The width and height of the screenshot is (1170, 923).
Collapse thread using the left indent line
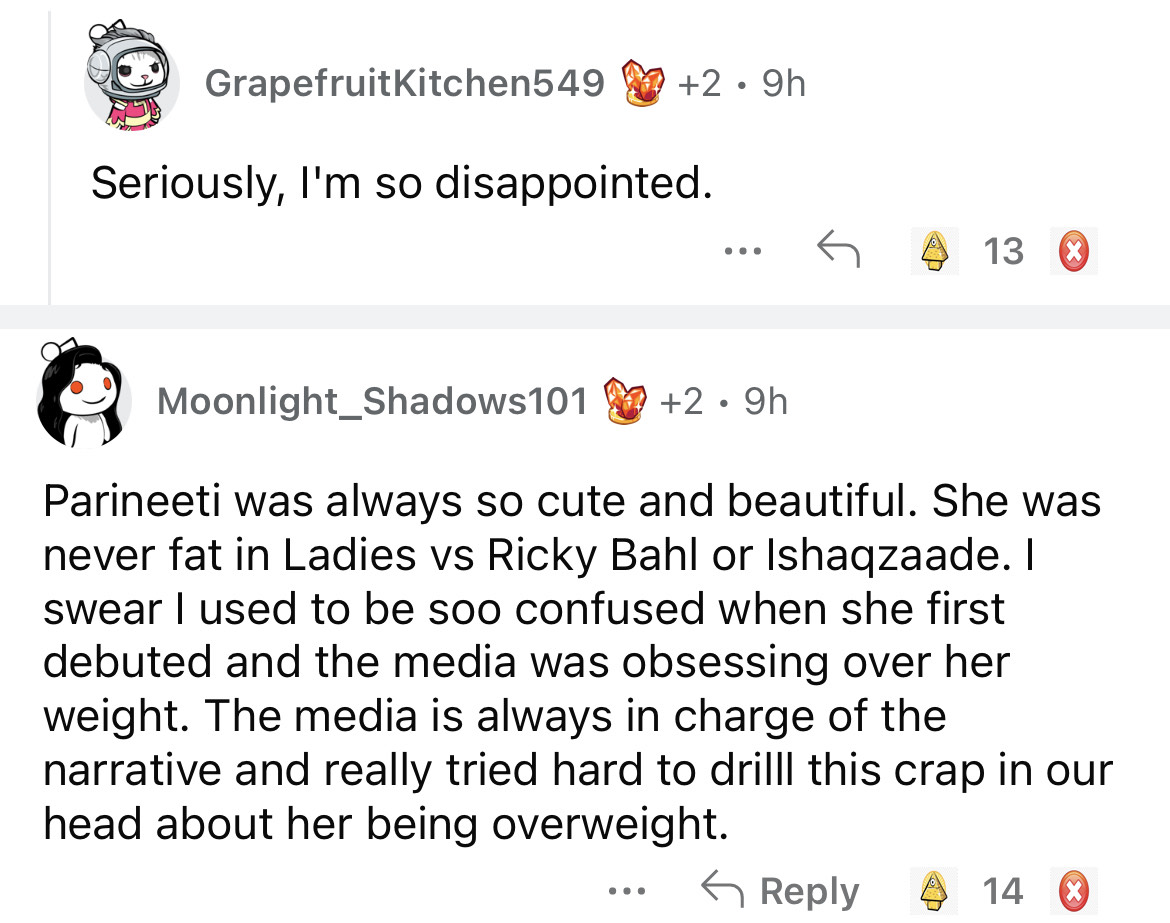point(49,150)
